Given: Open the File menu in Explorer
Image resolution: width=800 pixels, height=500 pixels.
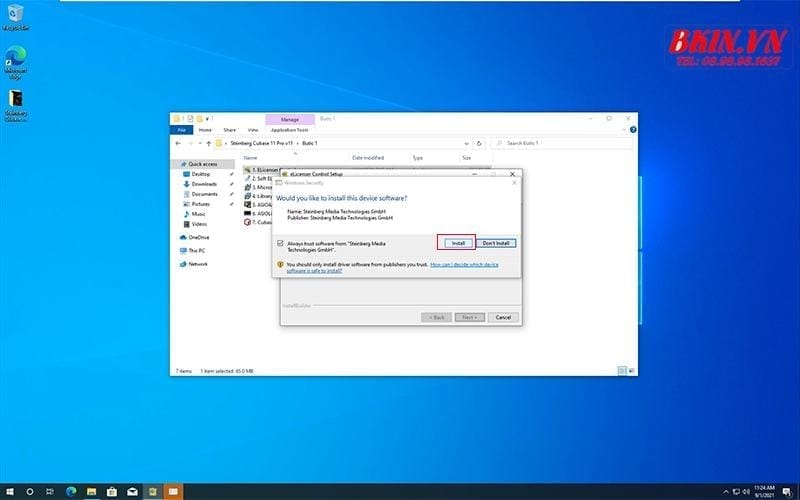Looking at the screenshot, I should click(x=182, y=130).
